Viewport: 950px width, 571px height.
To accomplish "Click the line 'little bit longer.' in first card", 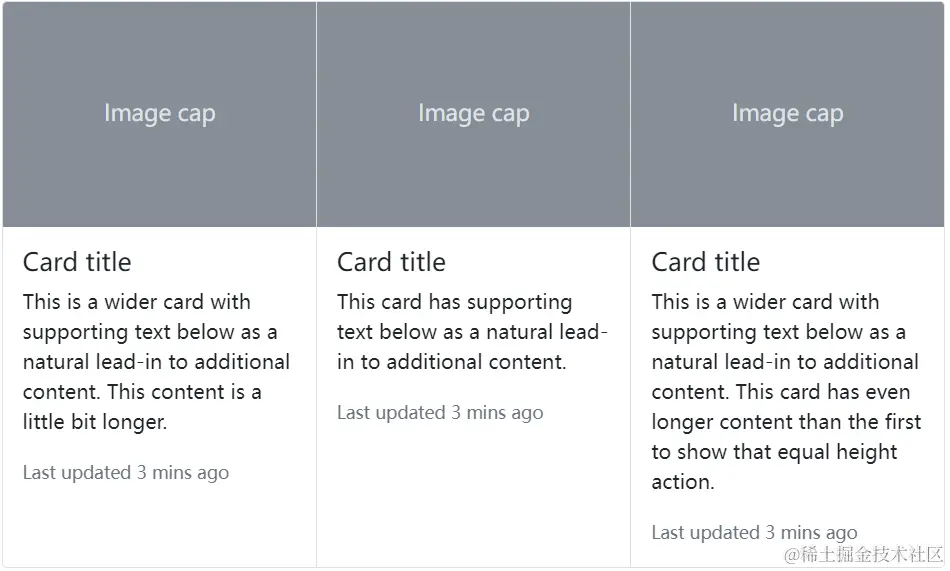I will [95, 422].
